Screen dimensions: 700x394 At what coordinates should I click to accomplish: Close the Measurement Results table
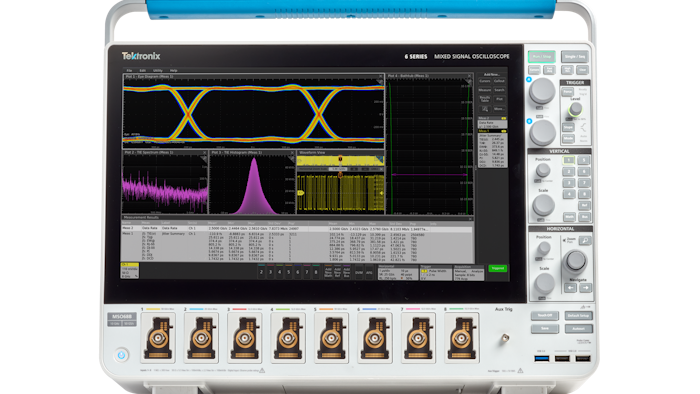click(471, 218)
